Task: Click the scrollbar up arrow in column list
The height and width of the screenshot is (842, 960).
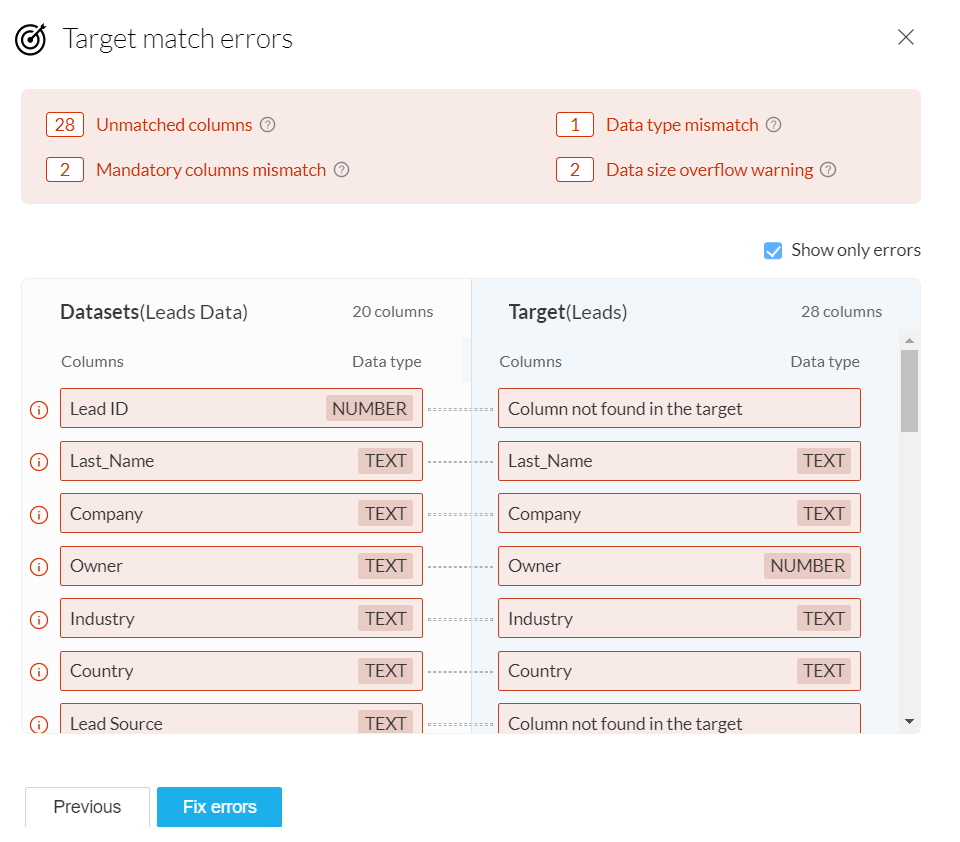Action: pyautogui.click(x=909, y=340)
